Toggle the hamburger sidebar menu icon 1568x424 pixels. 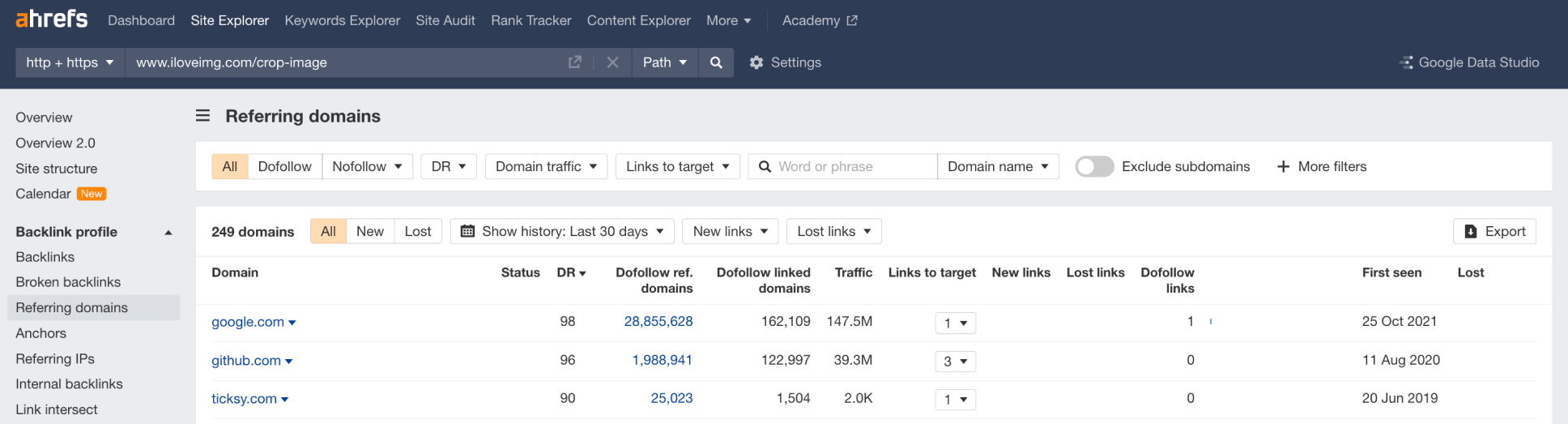click(x=202, y=116)
